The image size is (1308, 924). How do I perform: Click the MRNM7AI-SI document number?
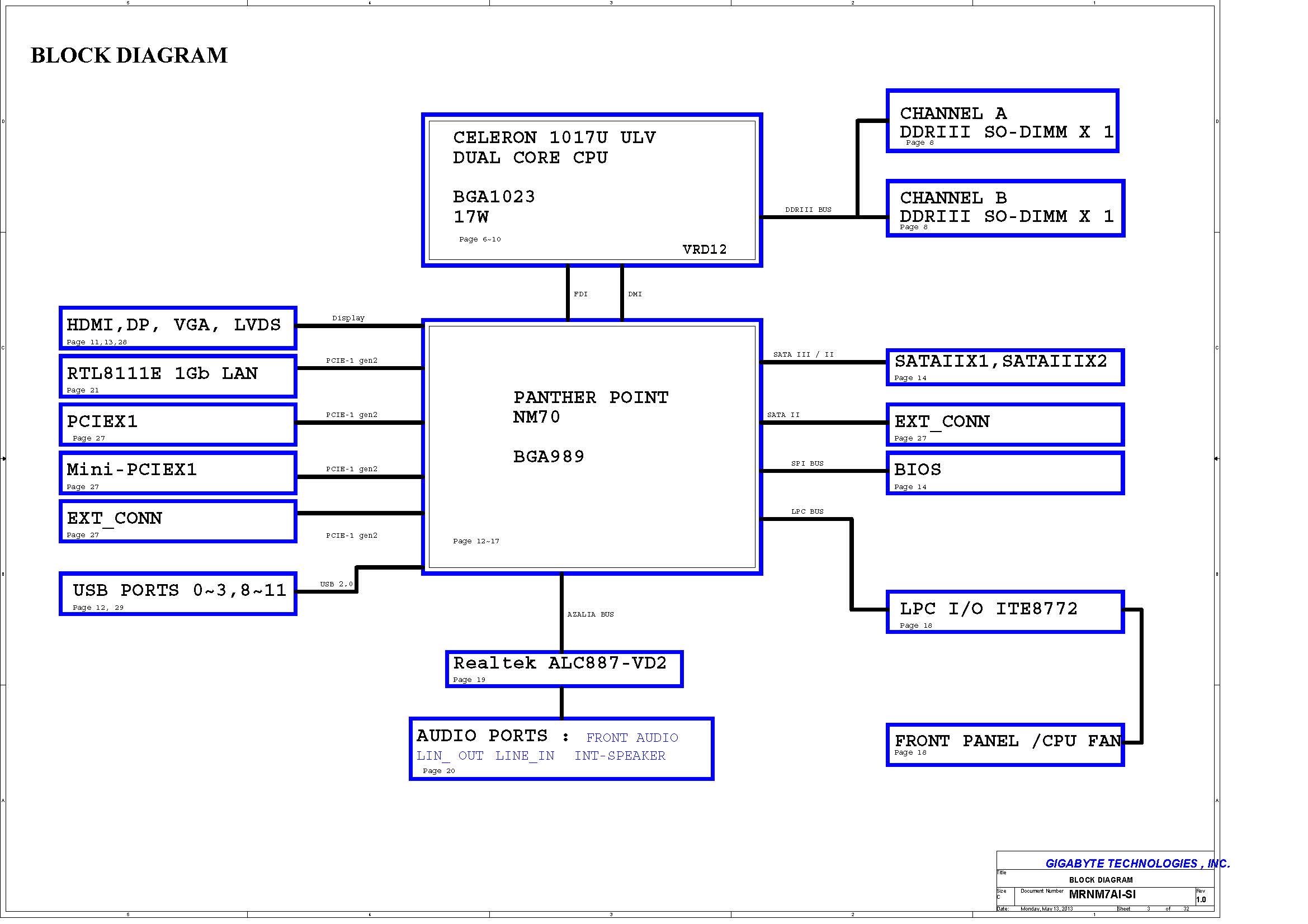(x=1102, y=894)
